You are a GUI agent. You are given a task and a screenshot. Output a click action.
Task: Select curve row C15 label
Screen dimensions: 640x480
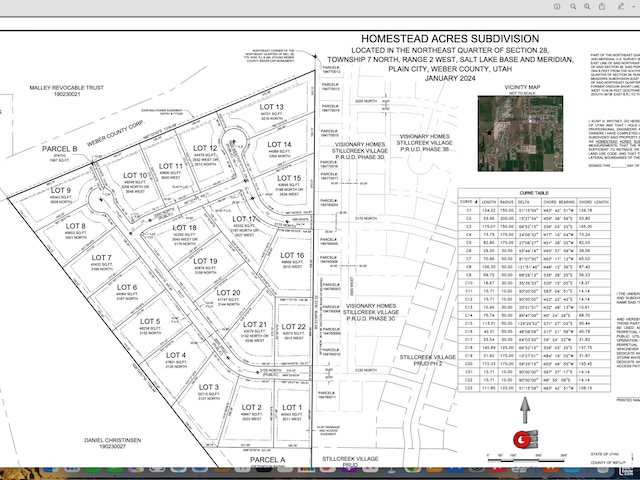pyautogui.click(x=469, y=323)
